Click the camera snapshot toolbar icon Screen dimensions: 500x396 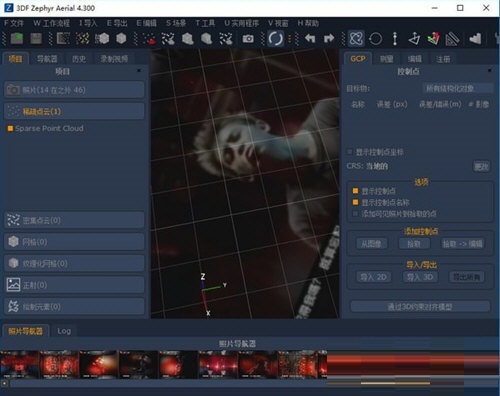pos(248,39)
